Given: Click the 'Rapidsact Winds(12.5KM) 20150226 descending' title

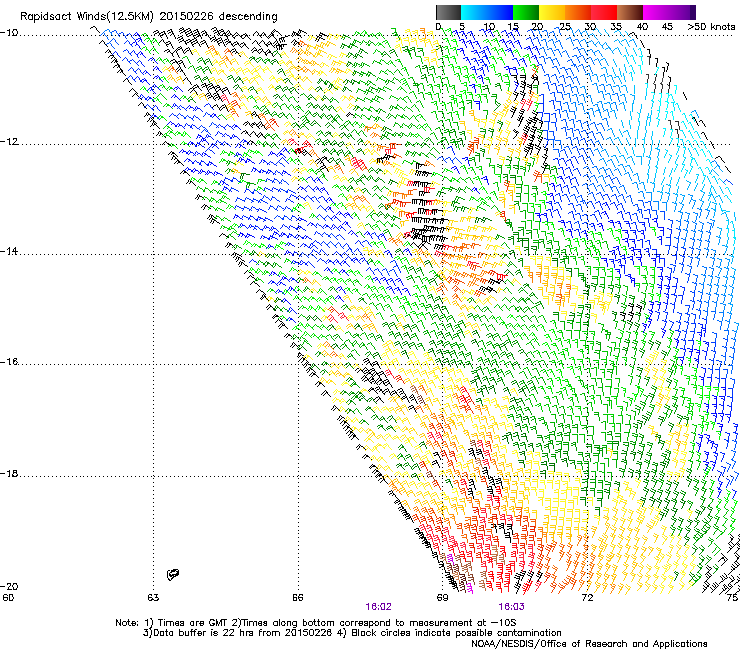Looking at the screenshot, I should [x=149, y=17].
